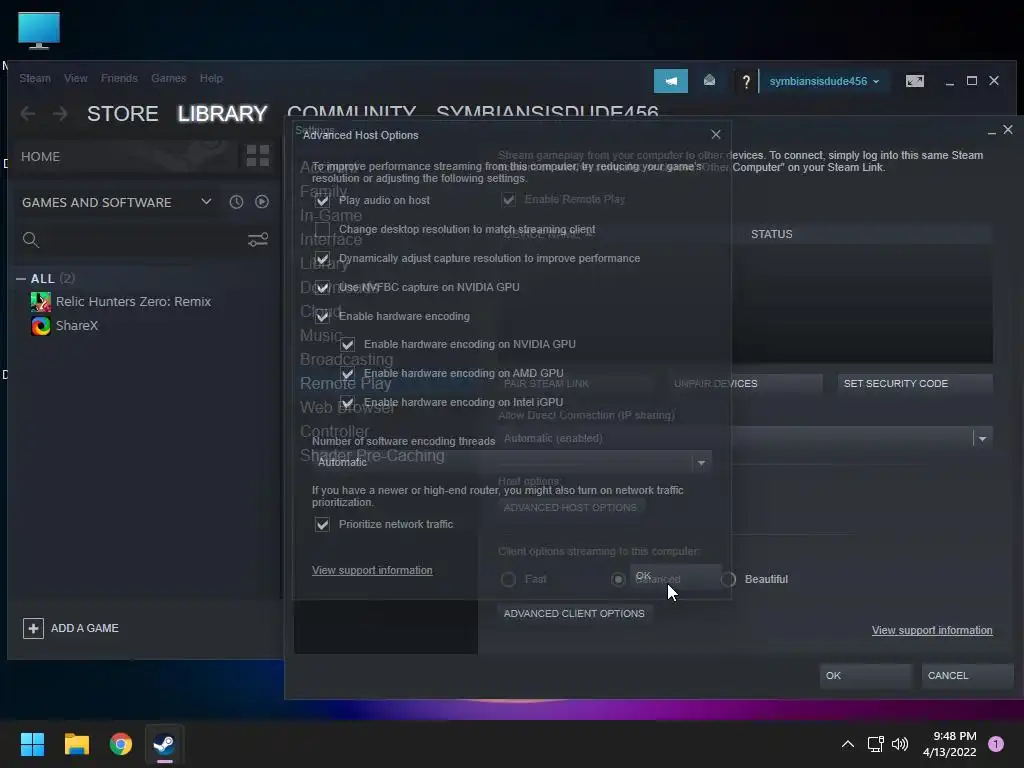Toggle Use NVFBC capture on NVIDIA GPU

pyautogui.click(x=322, y=287)
